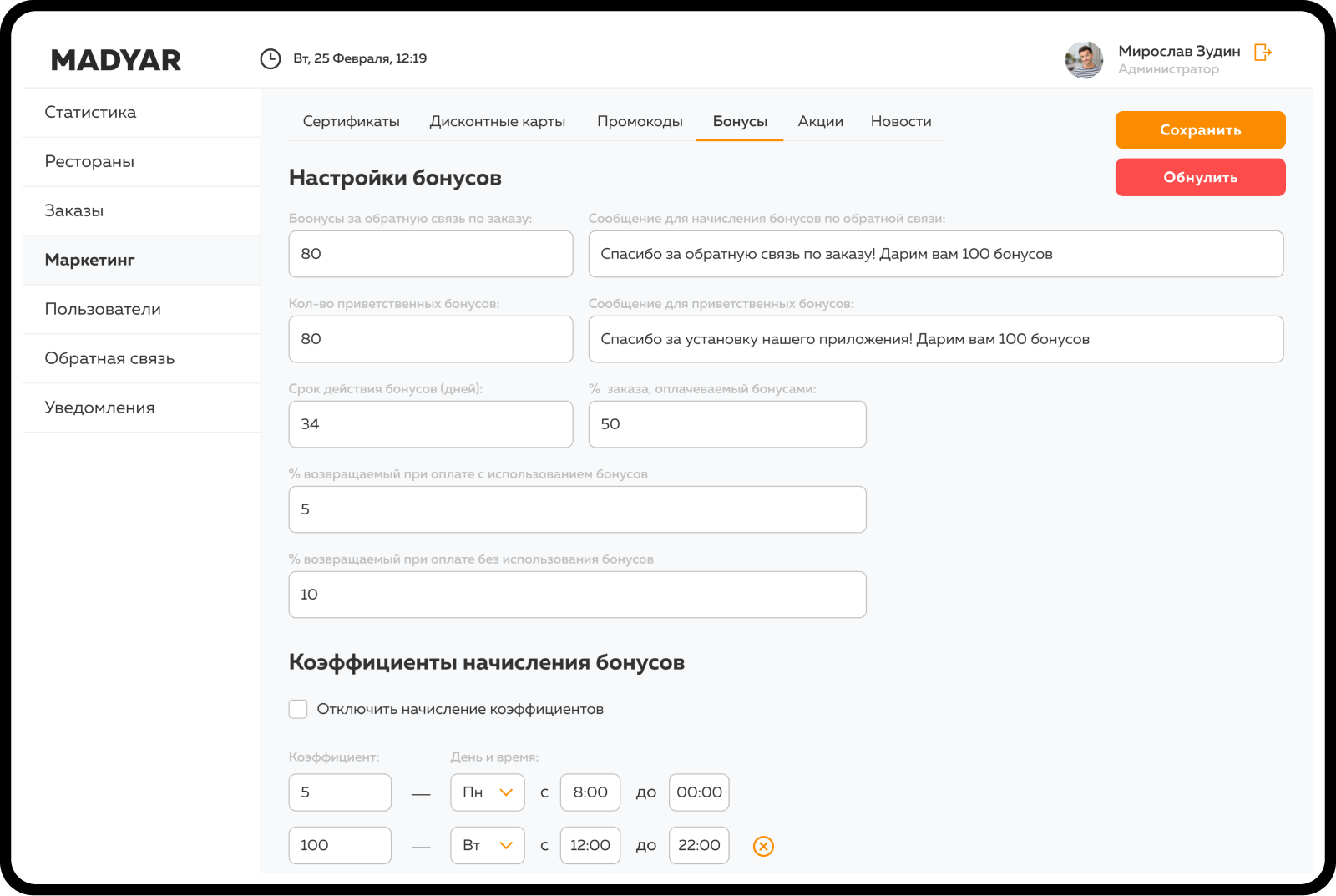Open the Промокоды tab
Viewport: 1336px width, 896px height.
640,122
